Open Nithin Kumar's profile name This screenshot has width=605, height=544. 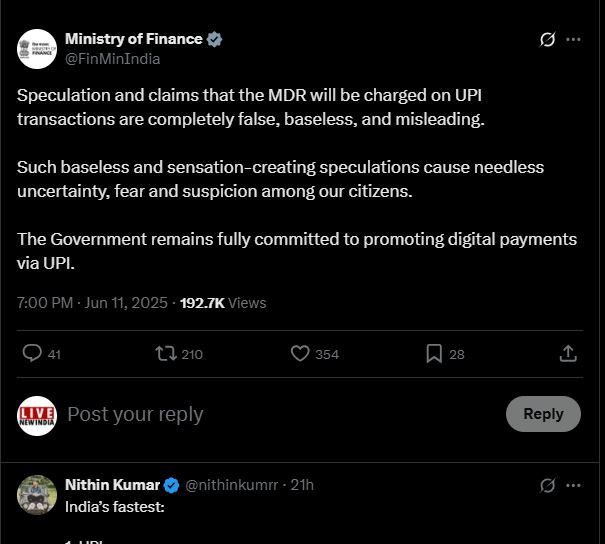coord(112,485)
